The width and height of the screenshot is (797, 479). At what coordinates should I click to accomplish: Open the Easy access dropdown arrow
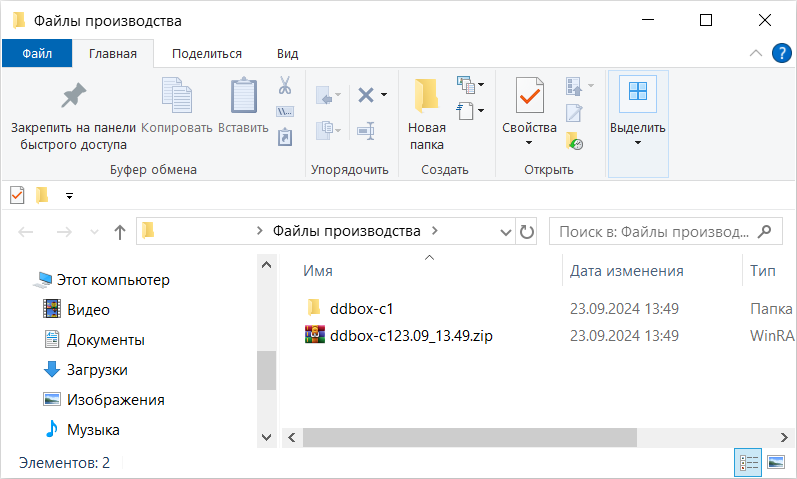click(x=481, y=111)
